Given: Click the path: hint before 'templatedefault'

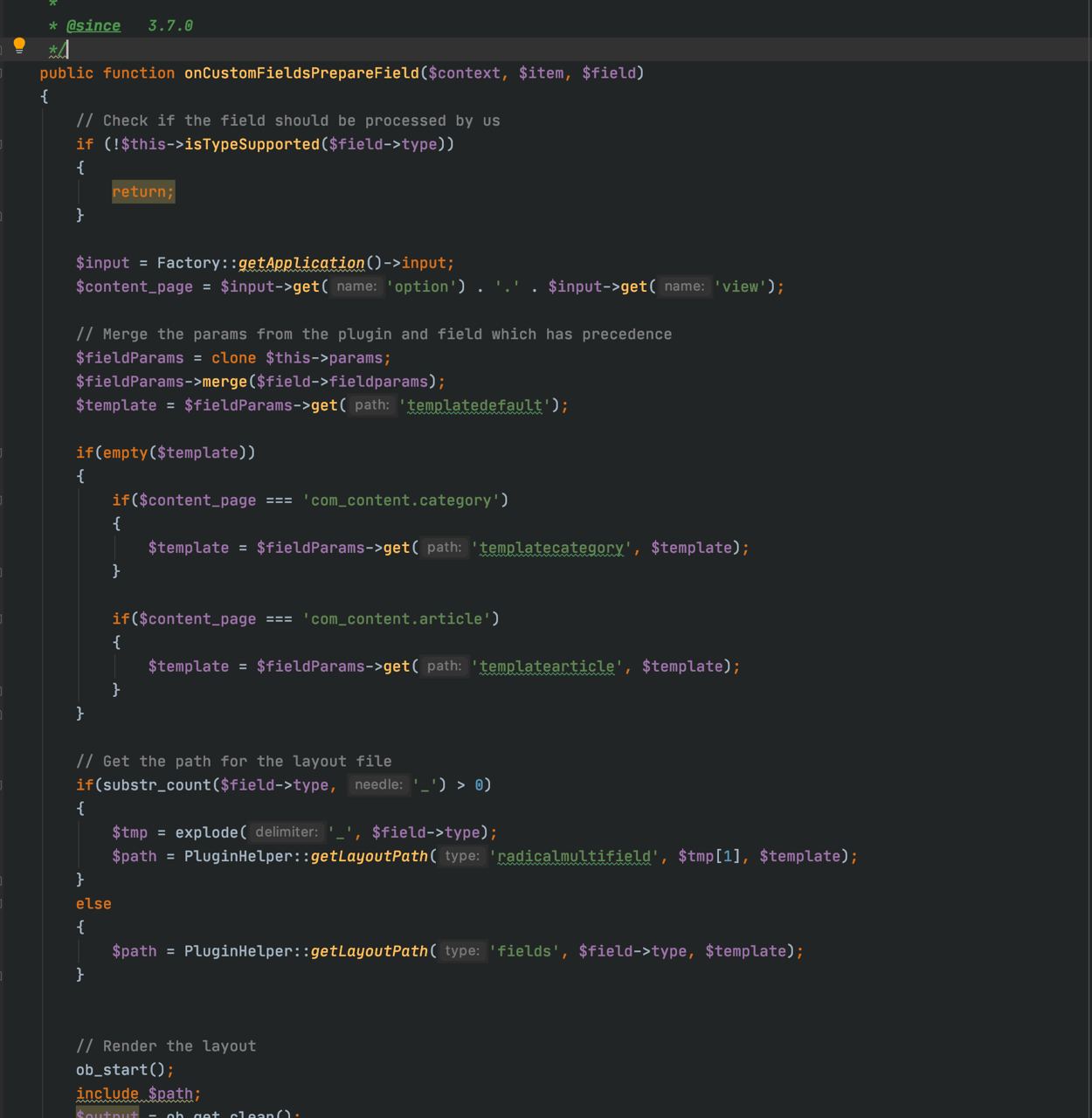Looking at the screenshot, I should coord(372,405).
